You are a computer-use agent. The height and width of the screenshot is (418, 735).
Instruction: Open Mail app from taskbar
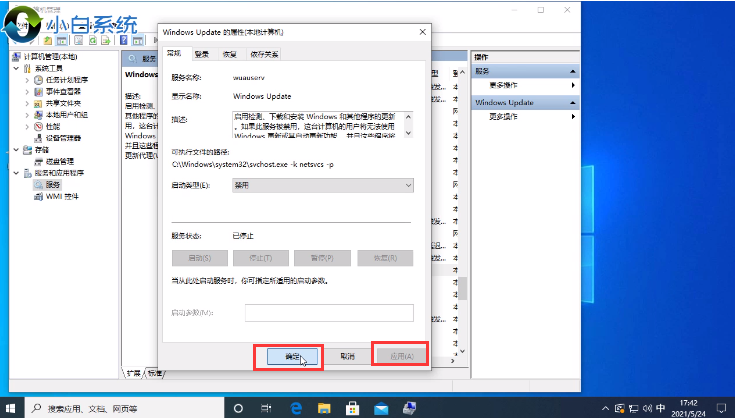pyautogui.click(x=381, y=409)
